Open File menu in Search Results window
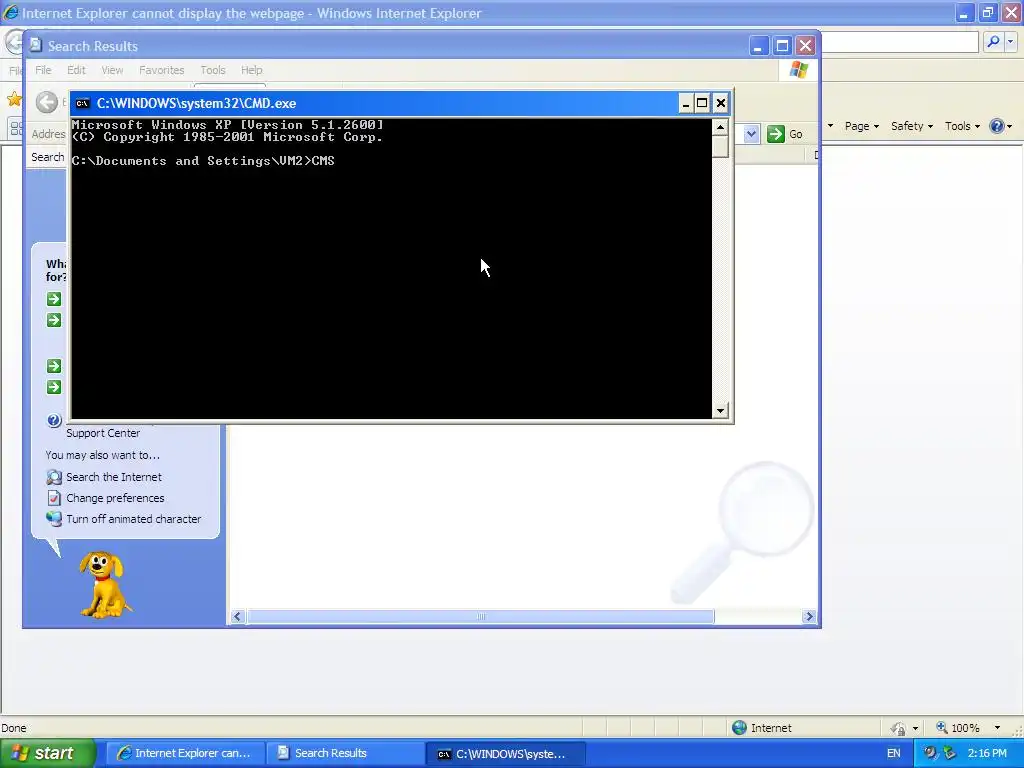1024x768 pixels. tap(43, 70)
